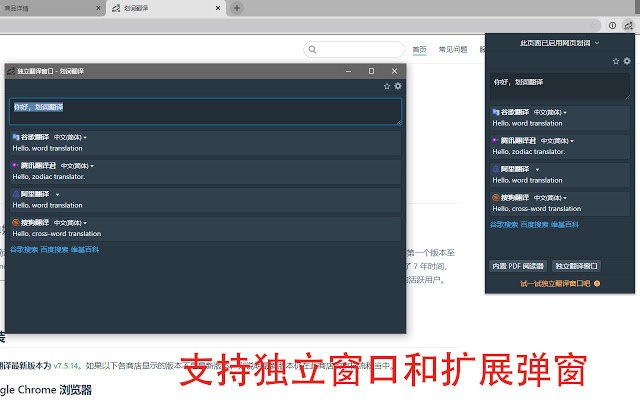Focus the text input in extension popup
The image size is (640, 400).
[x=560, y=87]
